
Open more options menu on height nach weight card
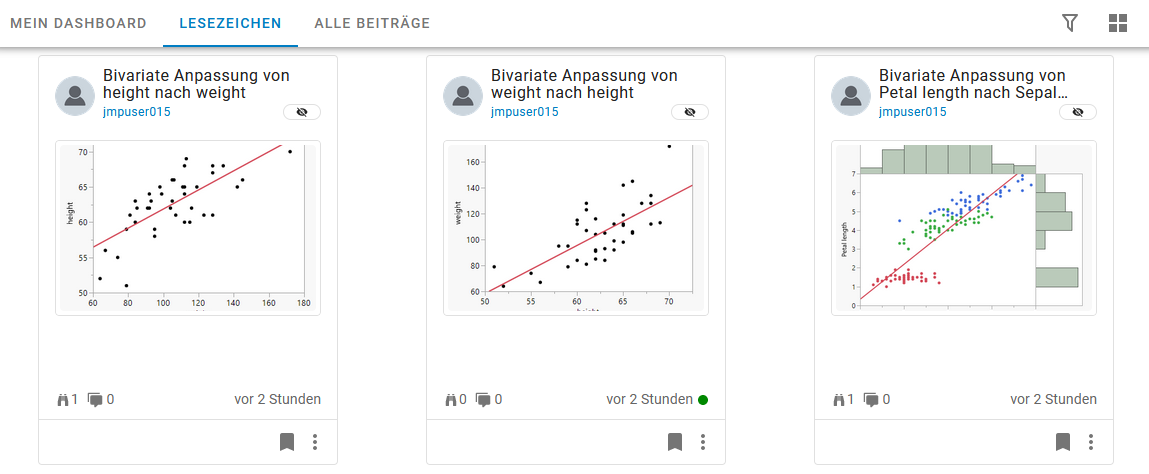[x=315, y=441]
